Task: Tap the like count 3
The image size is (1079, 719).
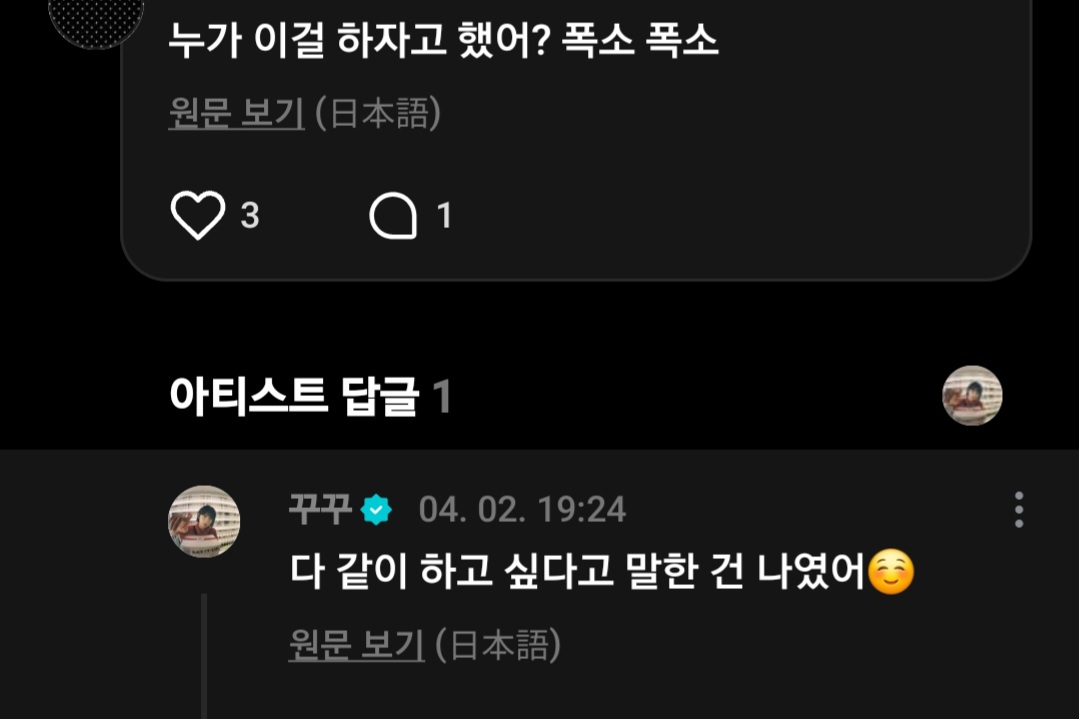Action: [250, 215]
